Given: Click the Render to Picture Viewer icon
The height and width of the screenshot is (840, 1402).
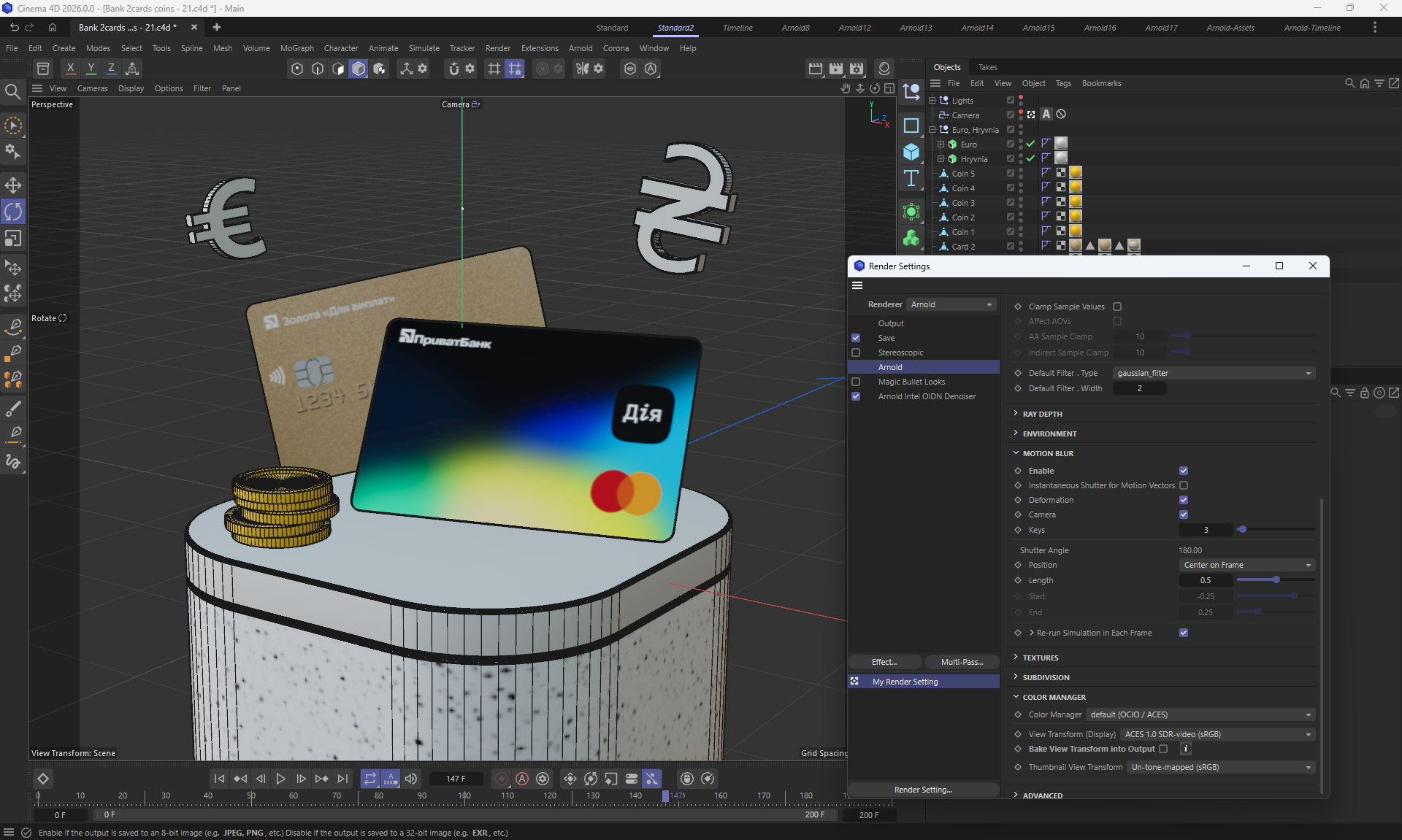Looking at the screenshot, I should coord(836,69).
